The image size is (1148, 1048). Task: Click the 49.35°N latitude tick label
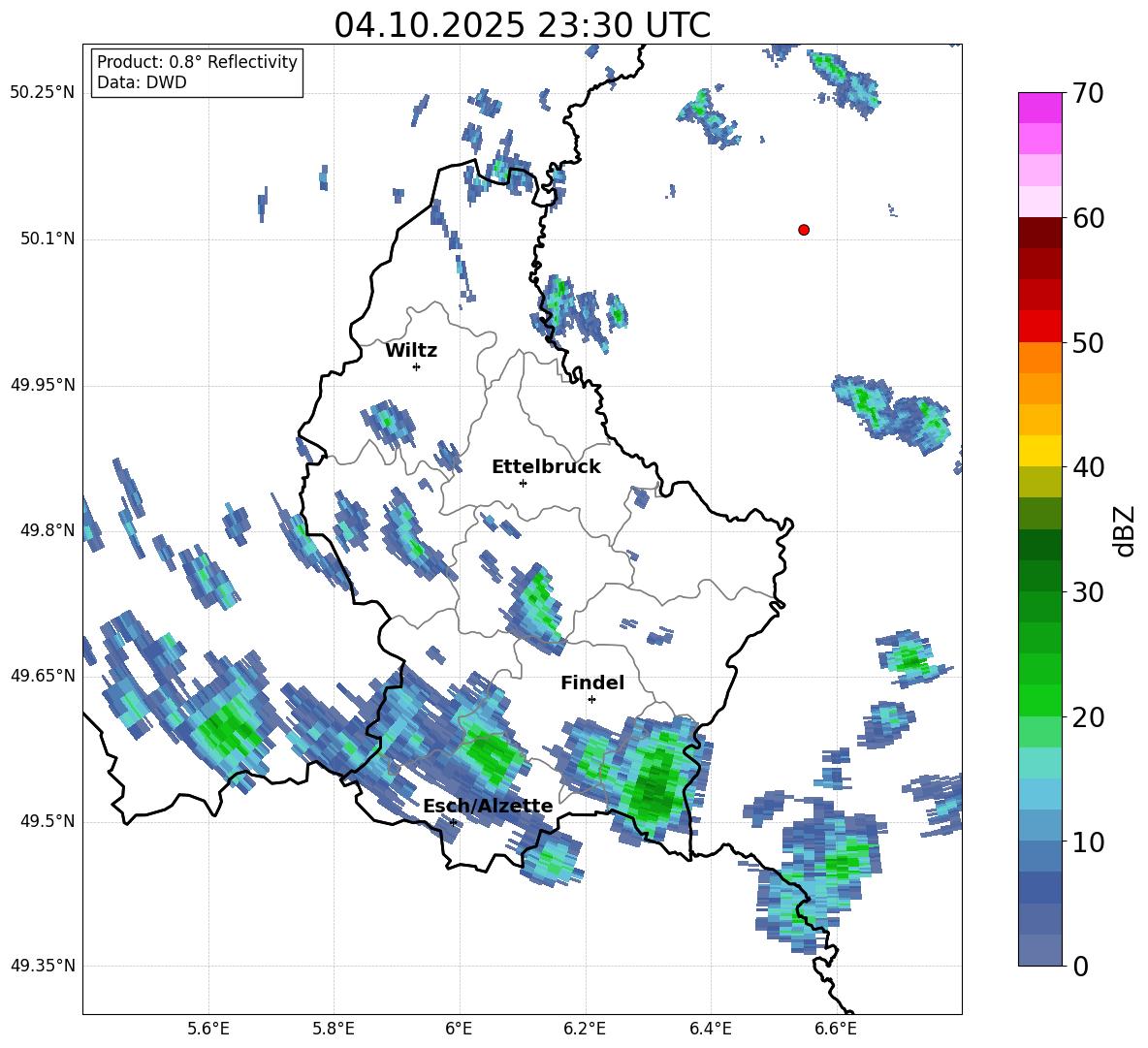tap(42, 966)
